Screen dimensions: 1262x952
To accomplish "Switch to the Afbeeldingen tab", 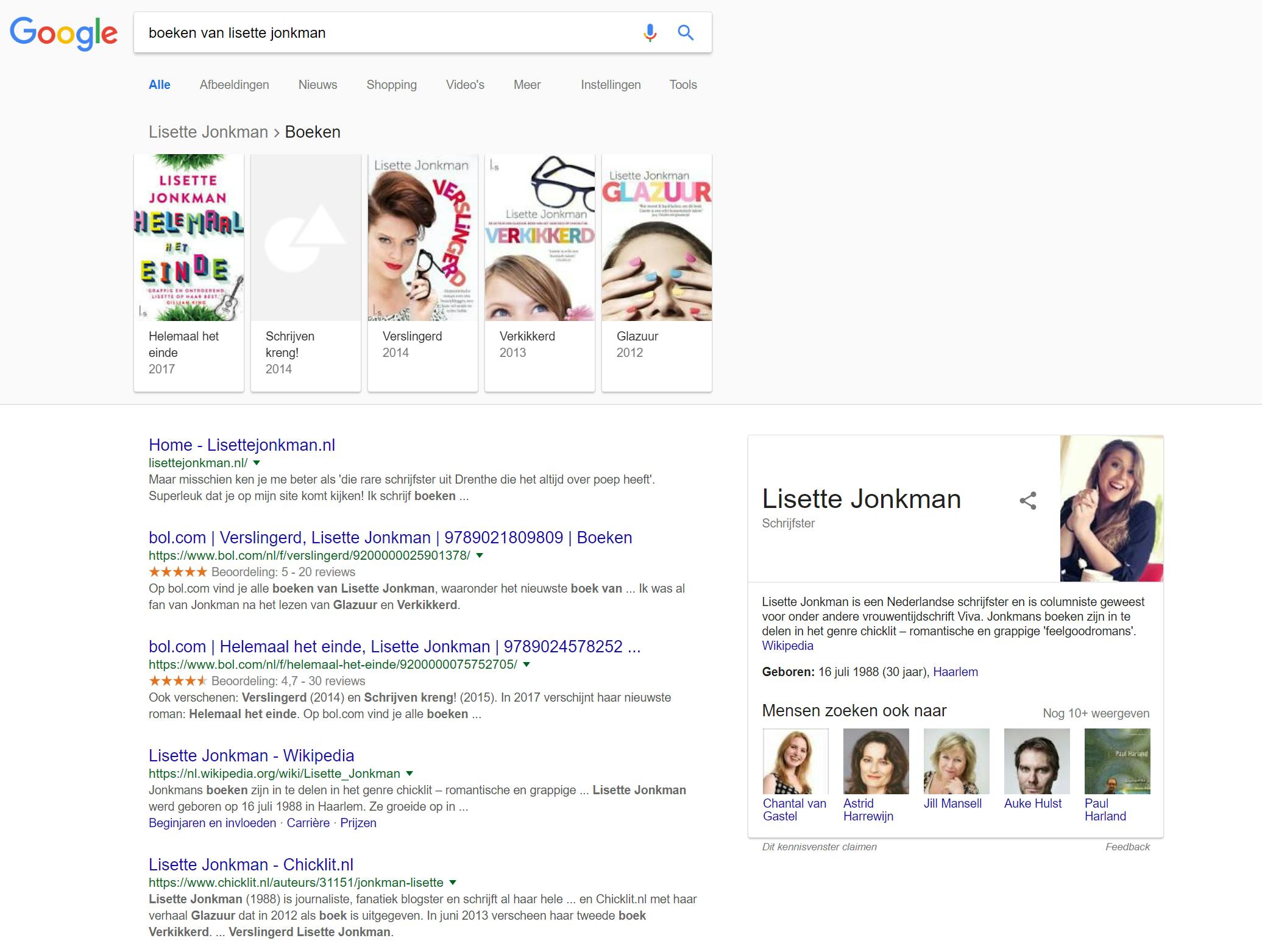I will pos(234,85).
